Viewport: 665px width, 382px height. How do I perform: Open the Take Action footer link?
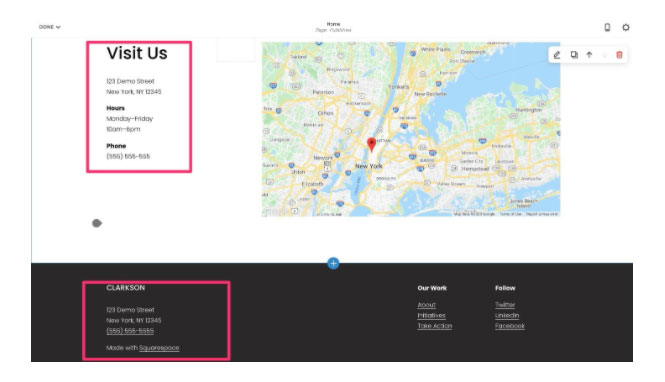click(x=435, y=326)
